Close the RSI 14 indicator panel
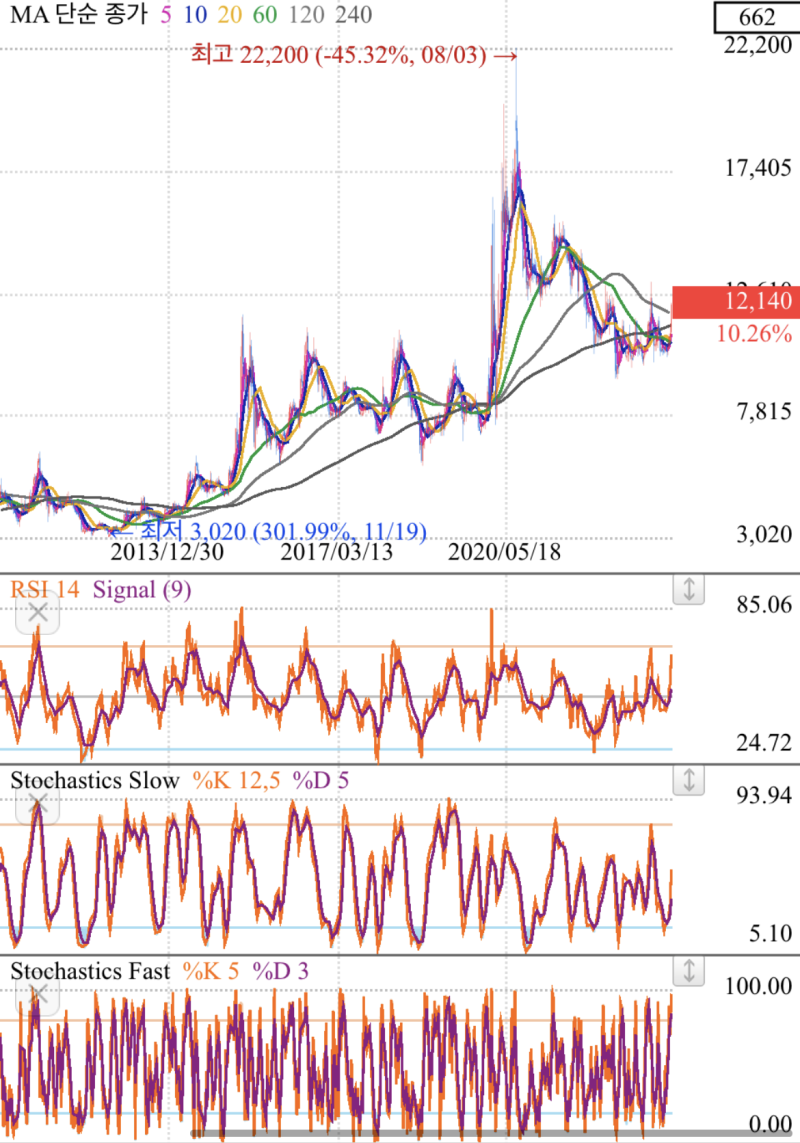The height and width of the screenshot is (1143, 800). point(37,614)
